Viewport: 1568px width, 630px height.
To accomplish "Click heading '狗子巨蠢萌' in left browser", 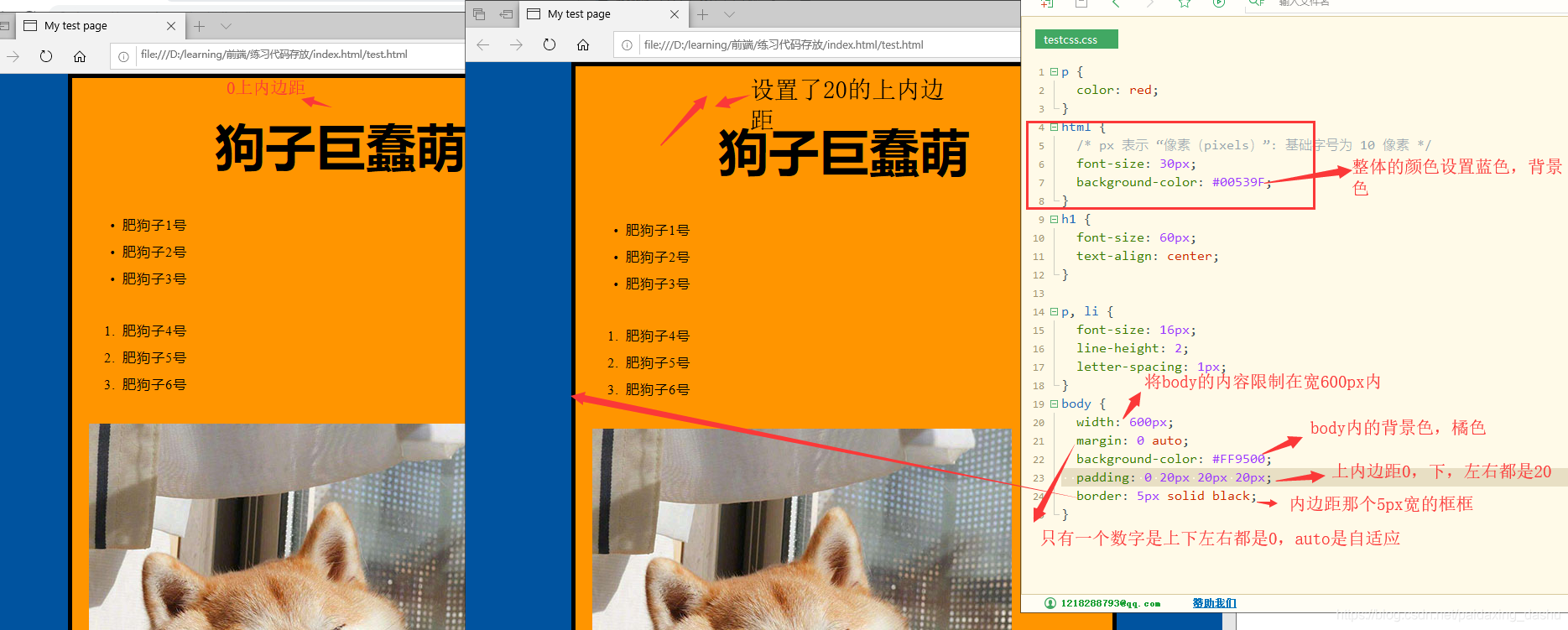I will [340, 148].
